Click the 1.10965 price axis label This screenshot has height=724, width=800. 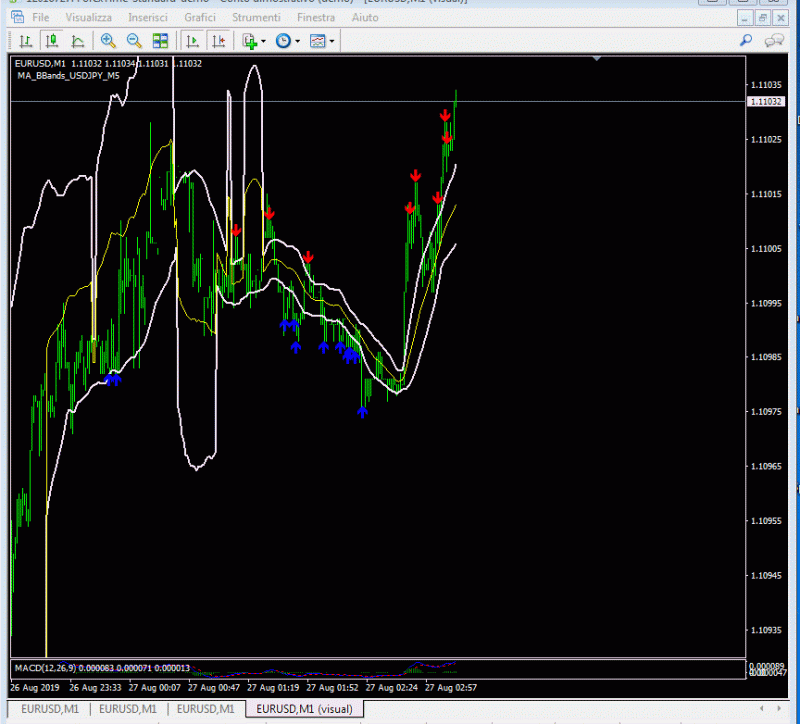[766, 466]
